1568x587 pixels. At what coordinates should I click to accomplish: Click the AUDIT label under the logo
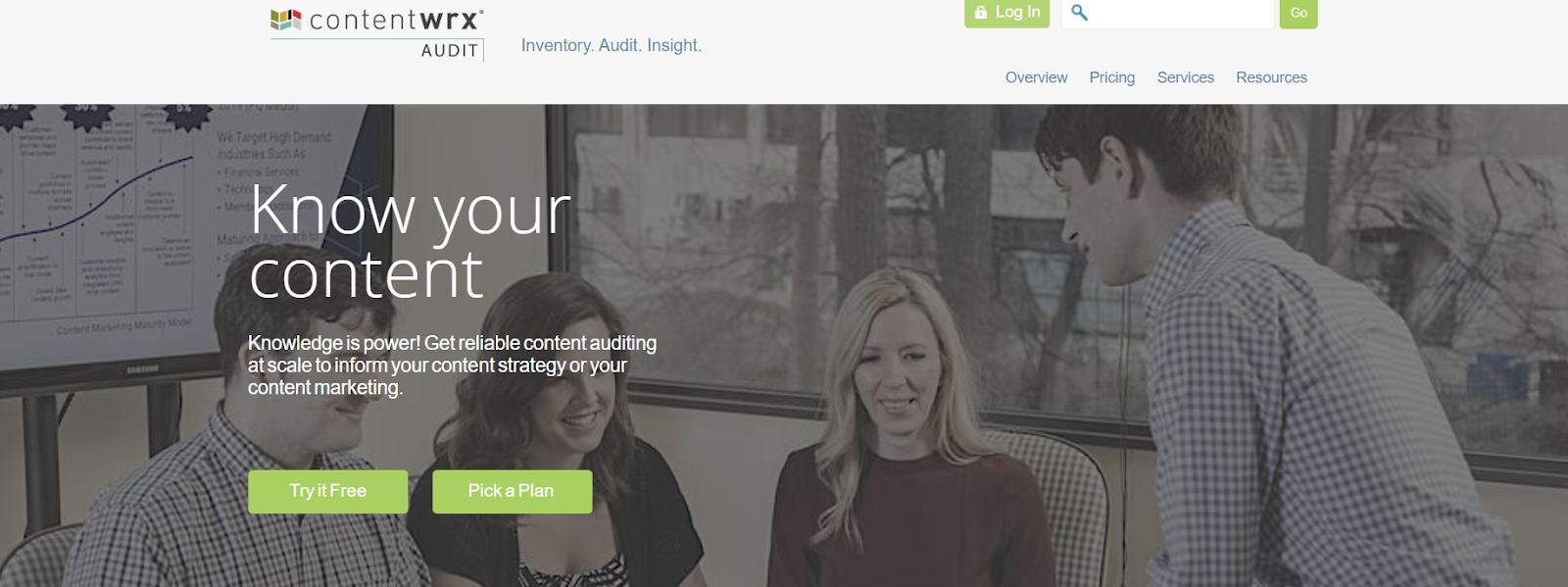coord(450,51)
